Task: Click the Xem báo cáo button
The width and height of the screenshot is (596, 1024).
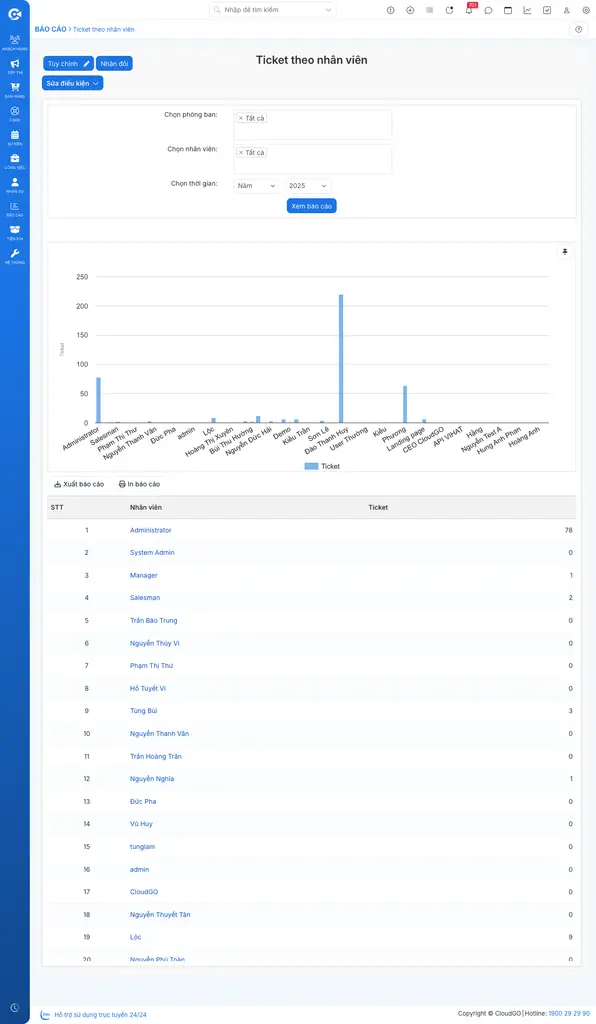Action: (x=311, y=206)
